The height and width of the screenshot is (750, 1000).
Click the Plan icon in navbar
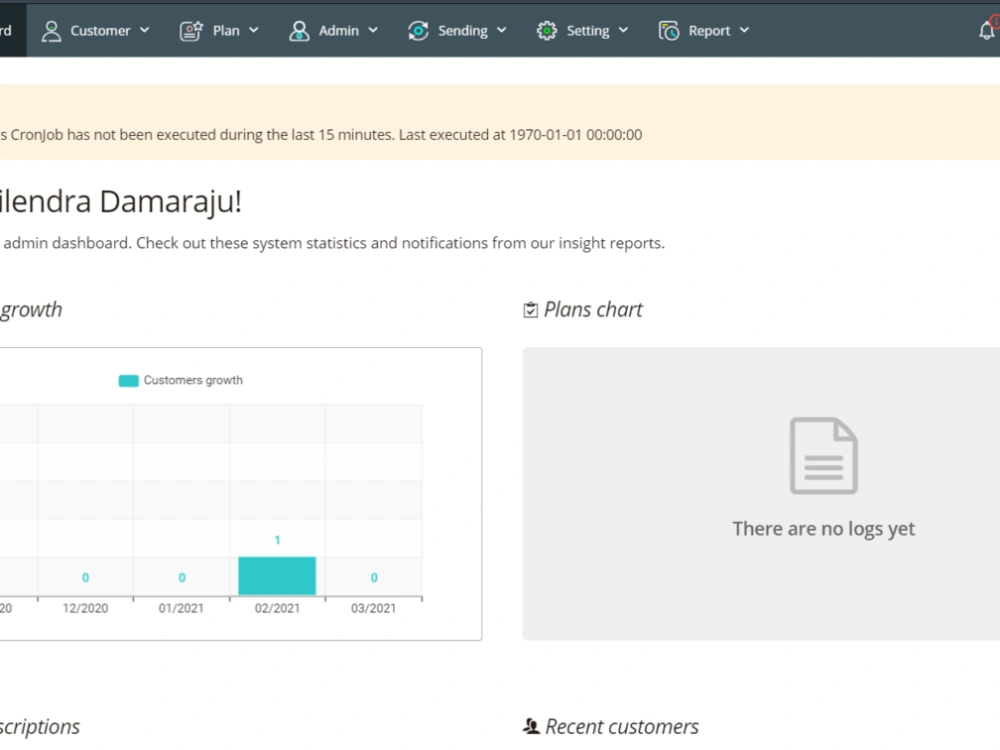(191, 31)
